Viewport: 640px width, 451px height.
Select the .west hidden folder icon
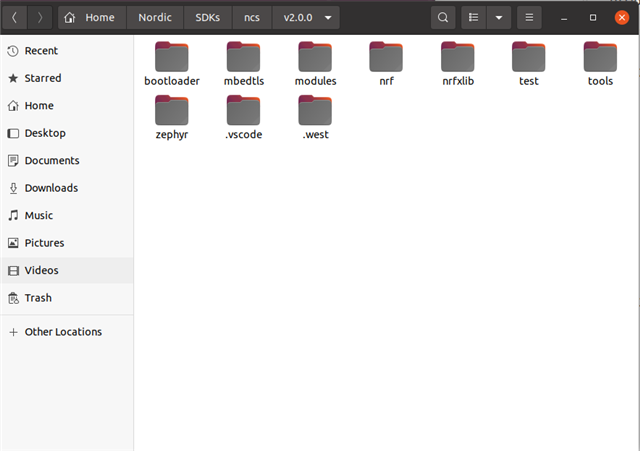pyautogui.click(x=315, y=110)
